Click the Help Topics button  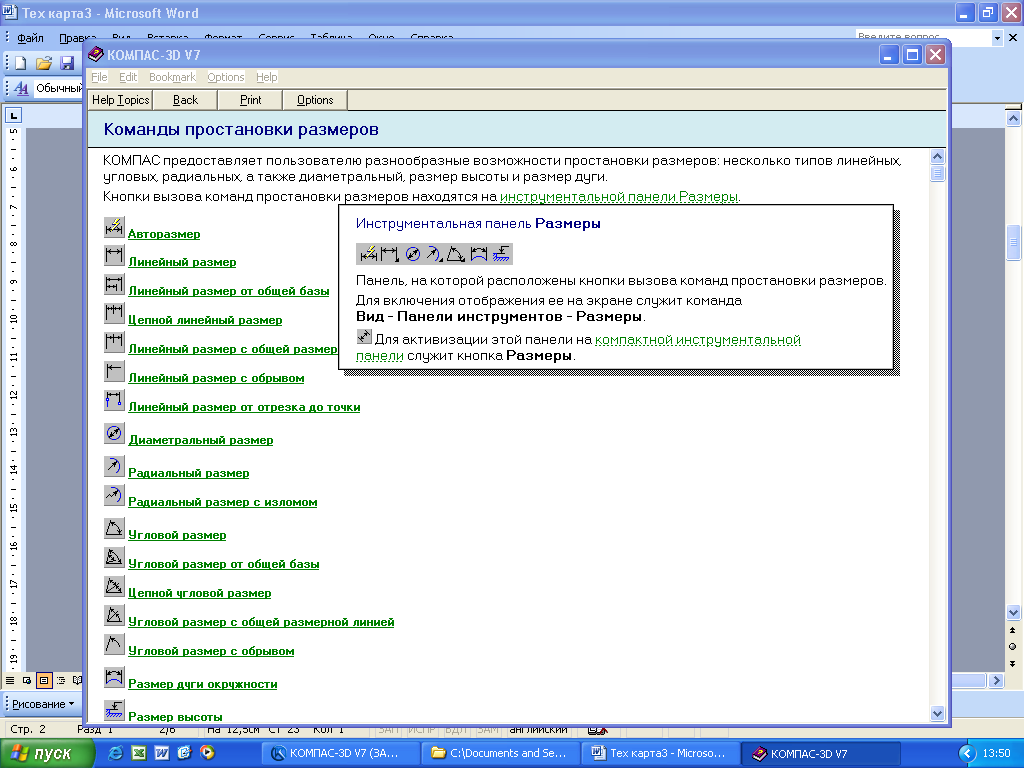click(120, 100)
